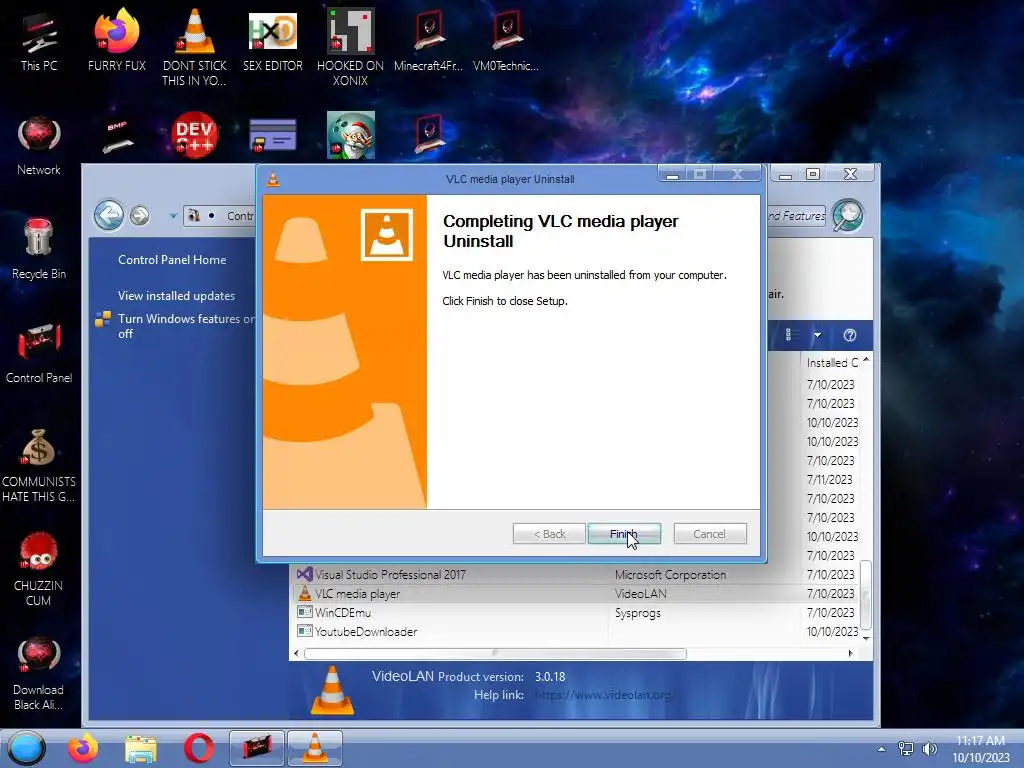1024x768 pixels.
Task: Click left scroll arrow of program list
Action: point(296,654)
